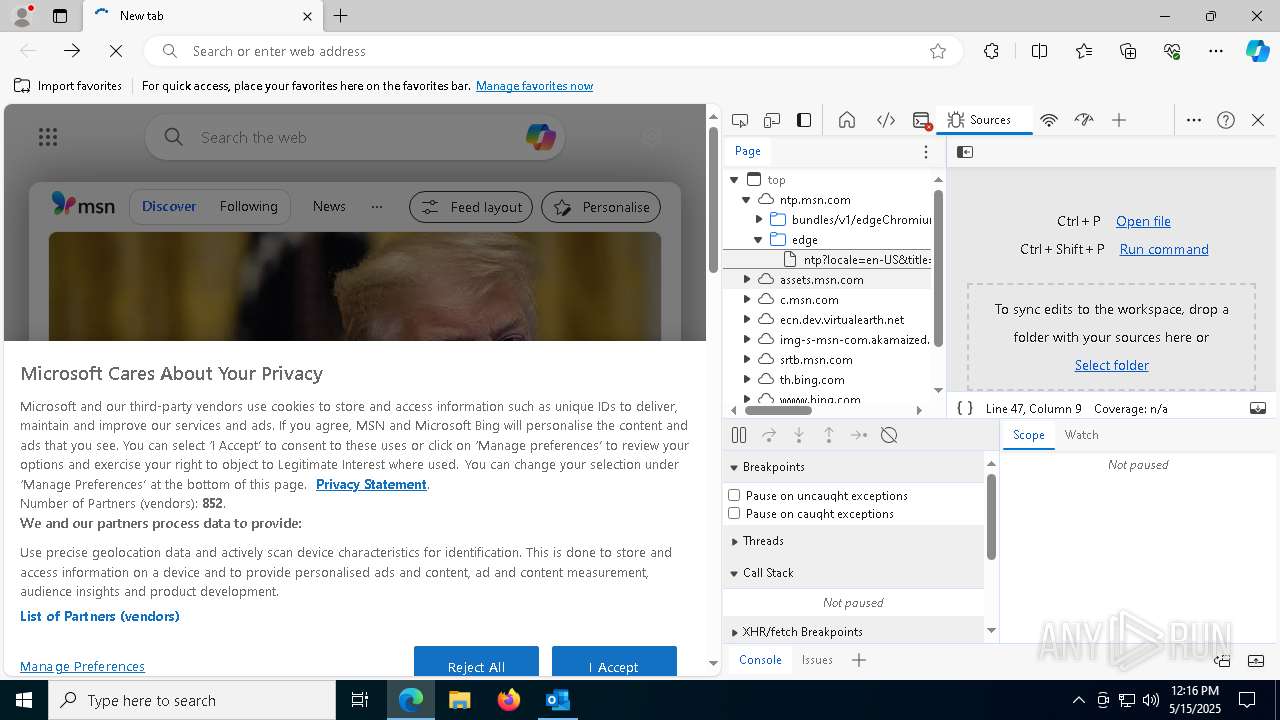Open Customize and control DevTools ellipsis
Viewport: 1280px width, 720px height.
[x=1194, y=120]
